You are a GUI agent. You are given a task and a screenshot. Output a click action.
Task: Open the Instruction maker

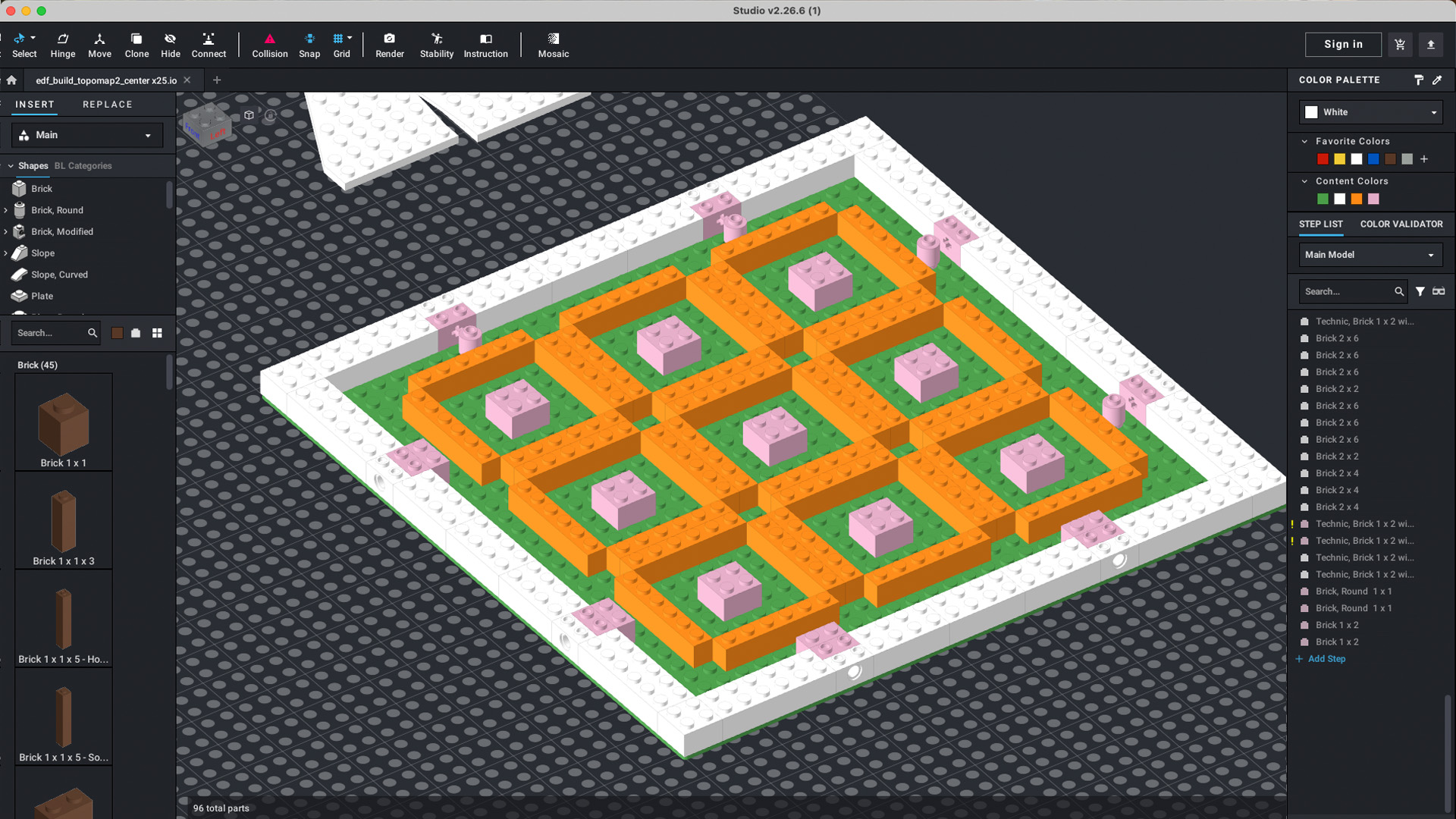[x=485, y=45]
